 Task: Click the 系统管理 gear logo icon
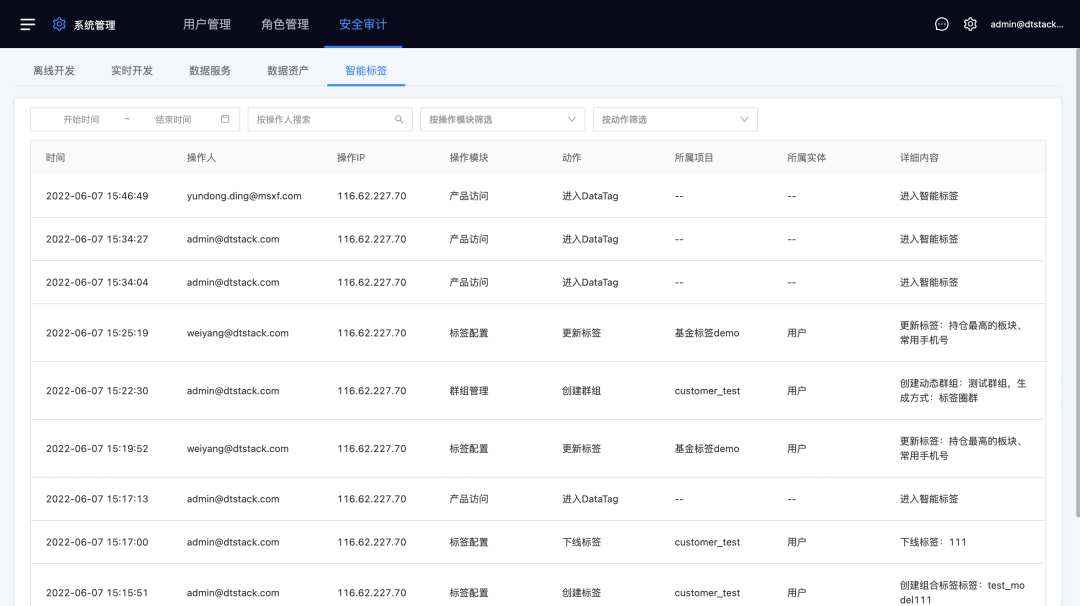pyautogui.click(x=59, y=24)
